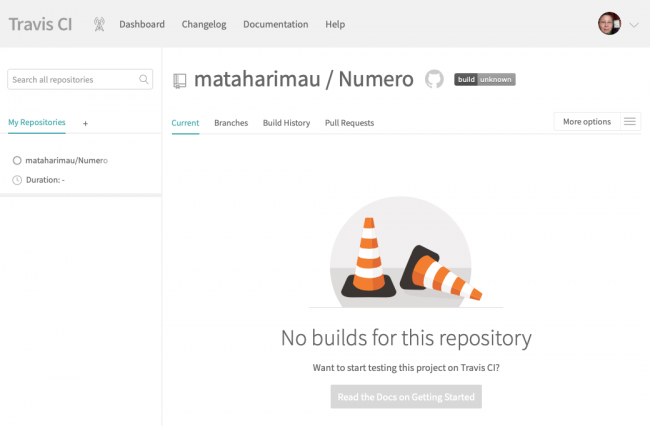650x426 pixels.
Task: Click the Travis CI logo
Action: (41, 24)
